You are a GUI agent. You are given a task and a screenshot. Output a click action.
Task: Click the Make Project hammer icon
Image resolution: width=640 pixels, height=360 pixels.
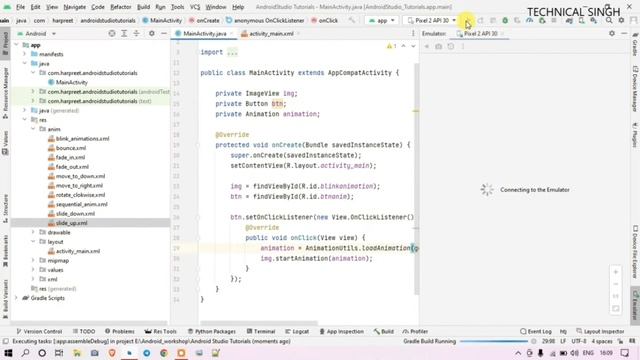(x=352, y=20)
